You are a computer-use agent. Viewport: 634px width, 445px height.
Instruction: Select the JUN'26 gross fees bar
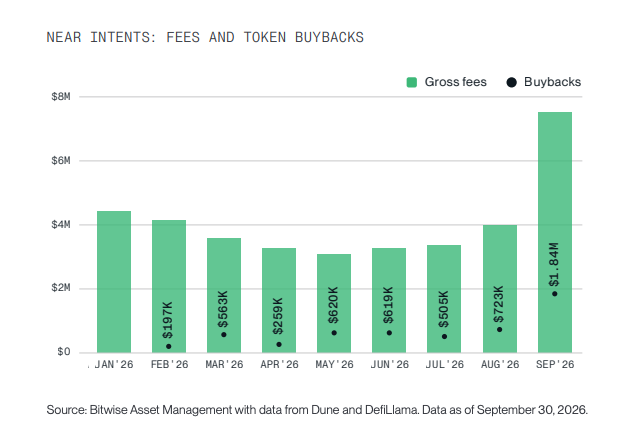coord(389,300)
